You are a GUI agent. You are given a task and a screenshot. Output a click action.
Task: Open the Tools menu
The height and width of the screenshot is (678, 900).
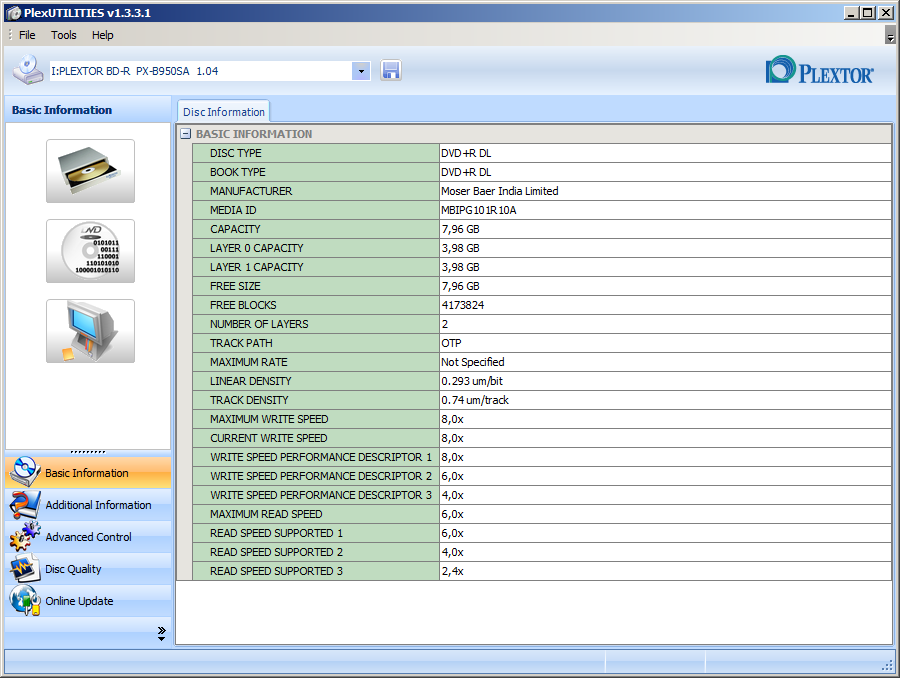[64, 35]
